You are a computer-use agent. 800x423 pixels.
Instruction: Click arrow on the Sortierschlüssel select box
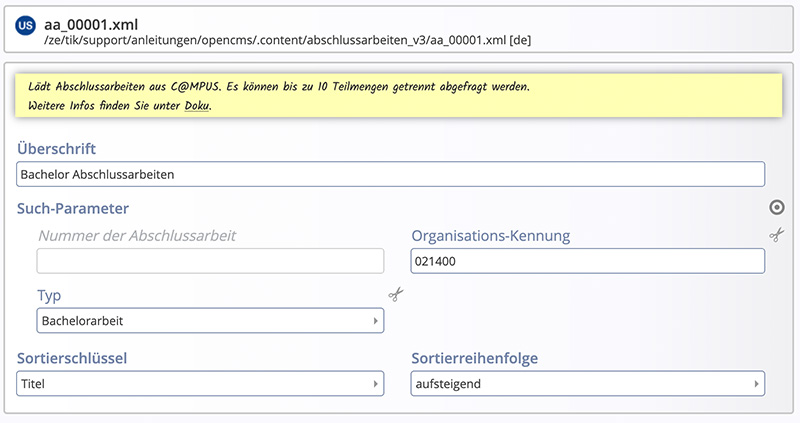coord(375,384)
